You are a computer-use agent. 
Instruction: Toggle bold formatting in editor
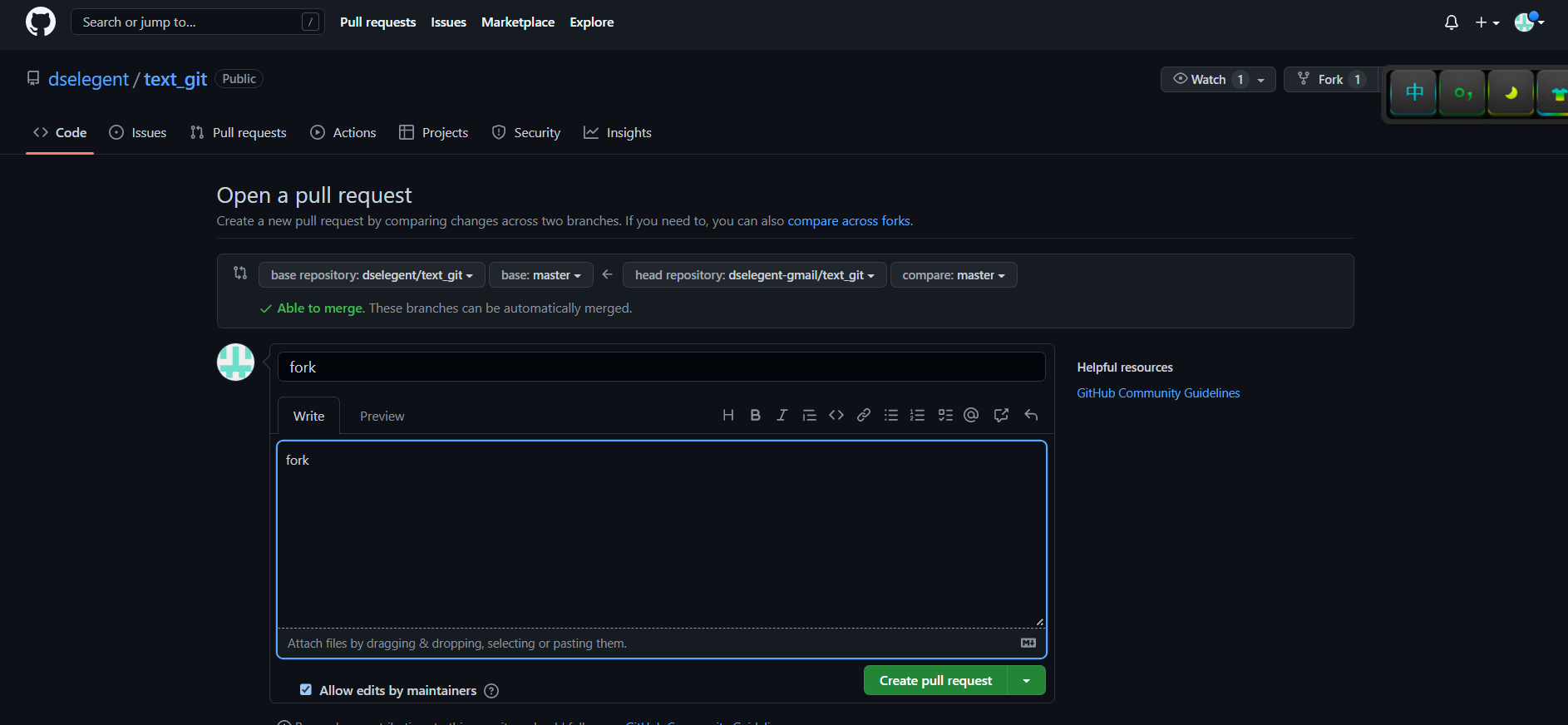click(755, 415)
